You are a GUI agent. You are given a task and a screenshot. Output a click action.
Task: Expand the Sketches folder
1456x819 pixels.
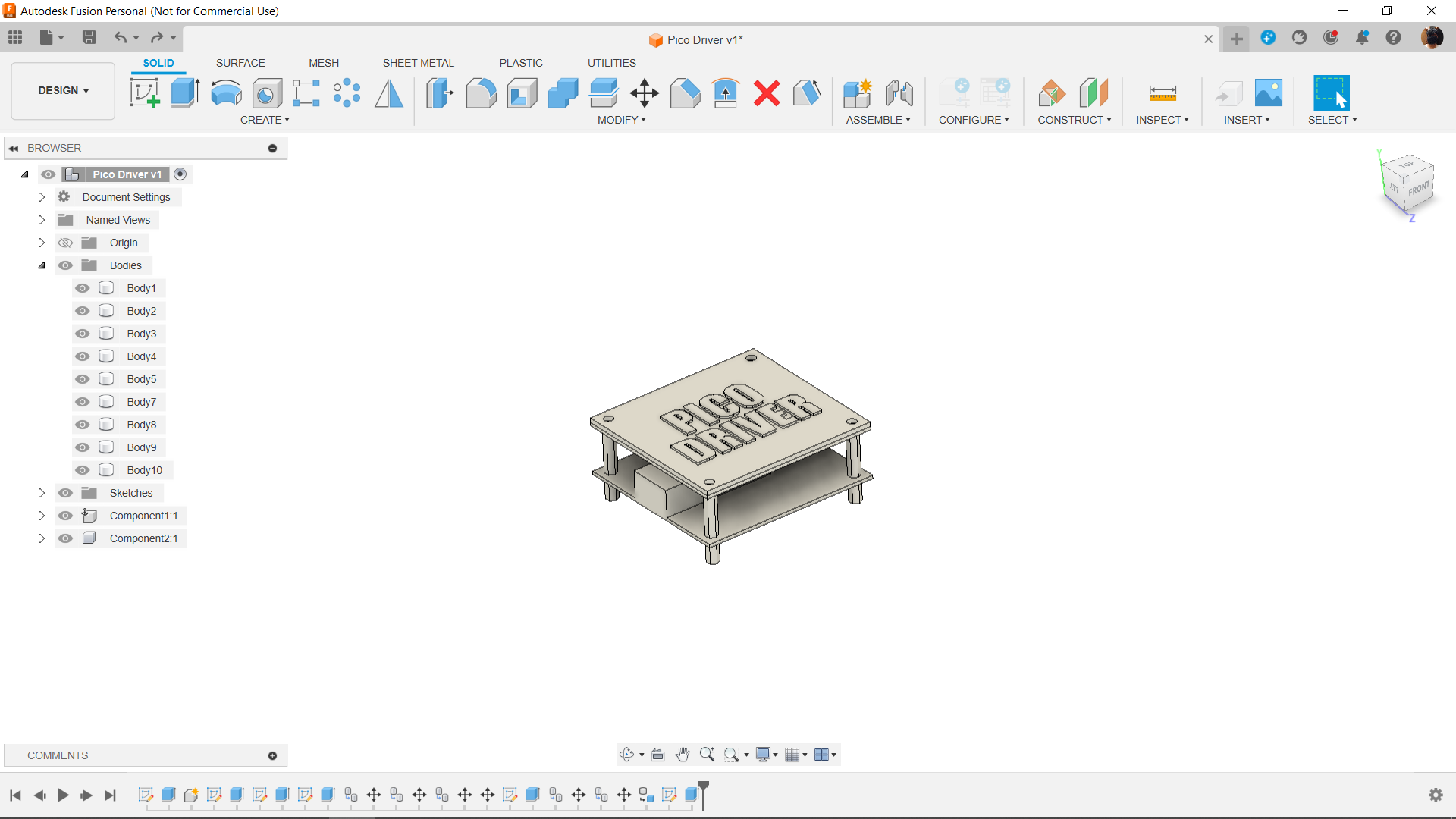point(42,493)
